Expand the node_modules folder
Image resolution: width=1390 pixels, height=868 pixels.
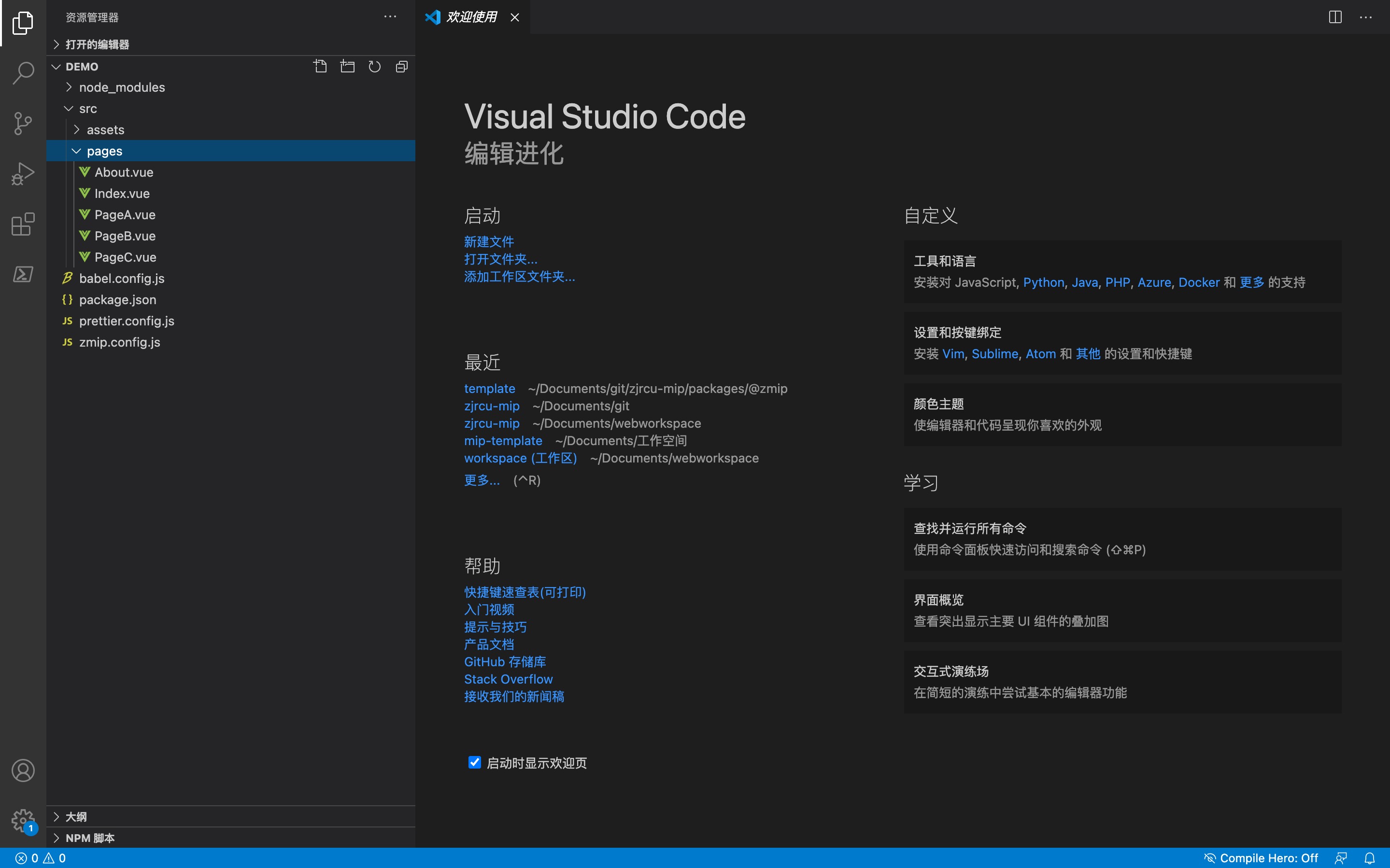pyautogui.click(x=231, y=87)
